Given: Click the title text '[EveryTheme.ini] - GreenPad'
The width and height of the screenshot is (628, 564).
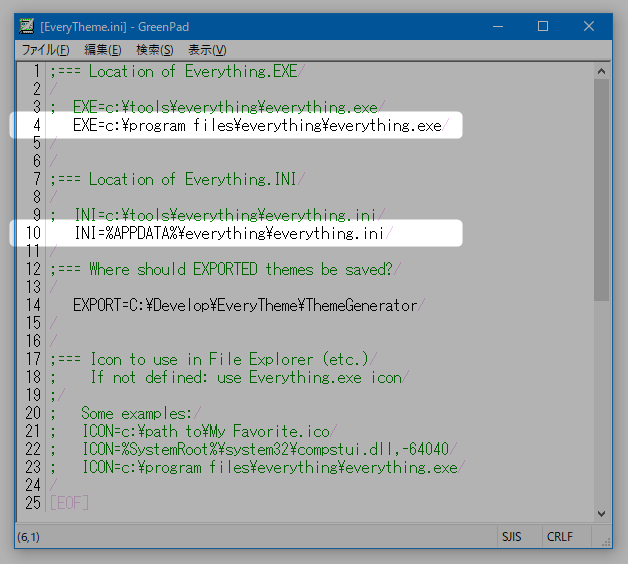Looking at the screenshot, I should tap(114, 27).
